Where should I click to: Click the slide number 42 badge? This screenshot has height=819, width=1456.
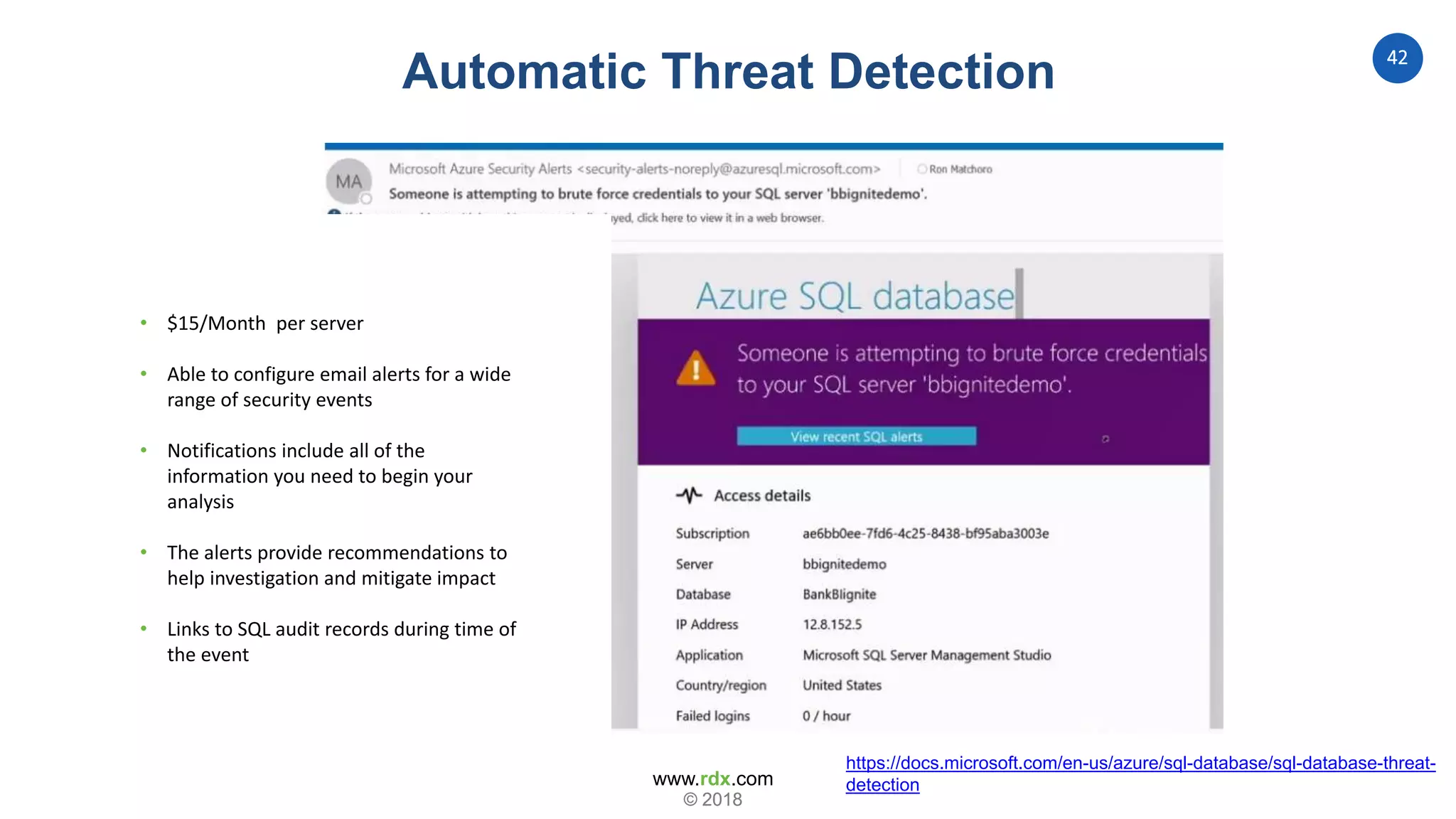(x=1397, y=58)
